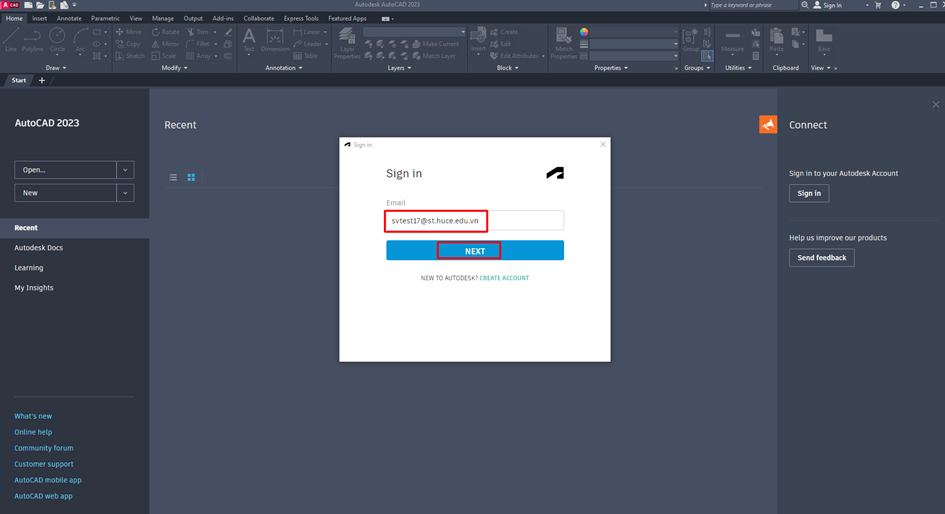Select the Line tool in the Draw panel
Screen dimensions: 945x514
pyautogui.click(x=11, y=40)
